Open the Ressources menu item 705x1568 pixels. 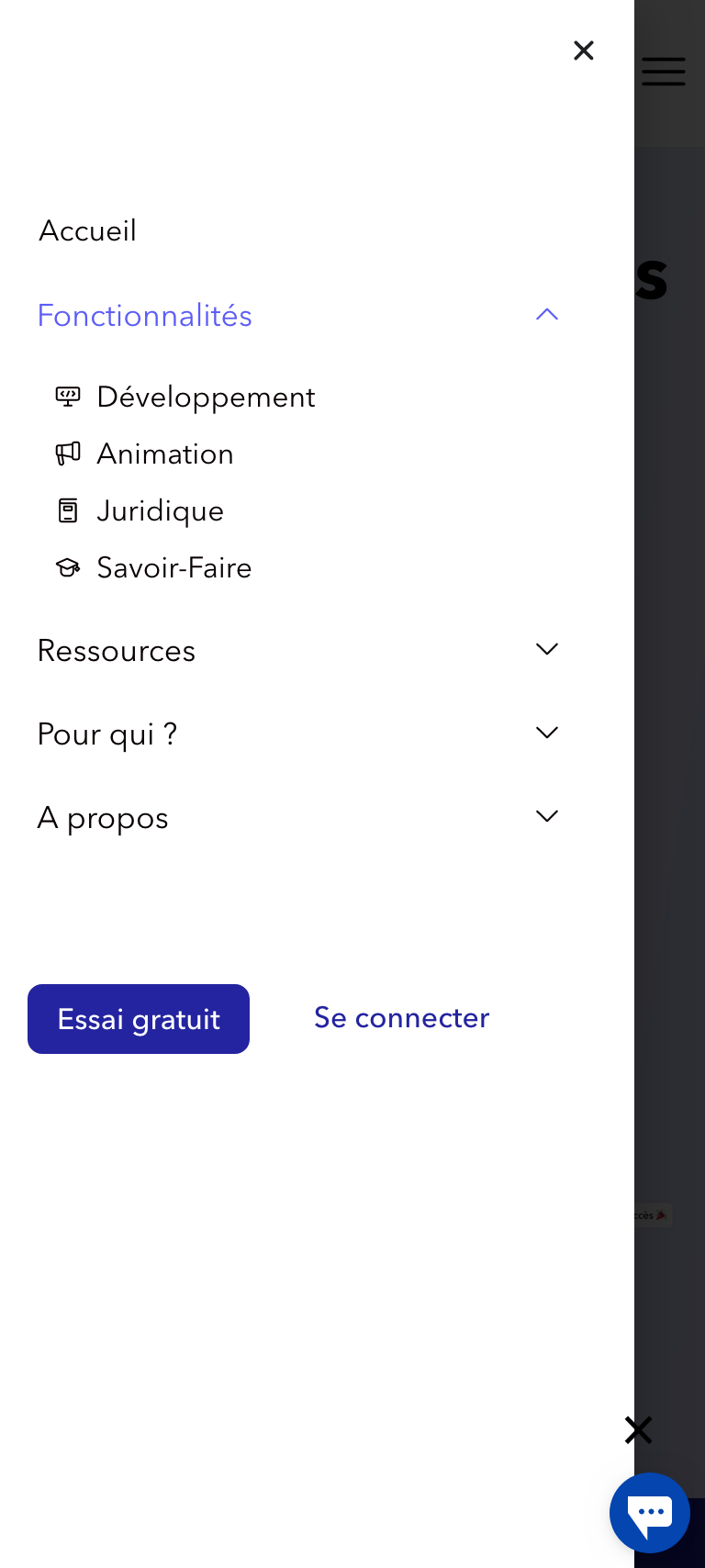[117, 651]
